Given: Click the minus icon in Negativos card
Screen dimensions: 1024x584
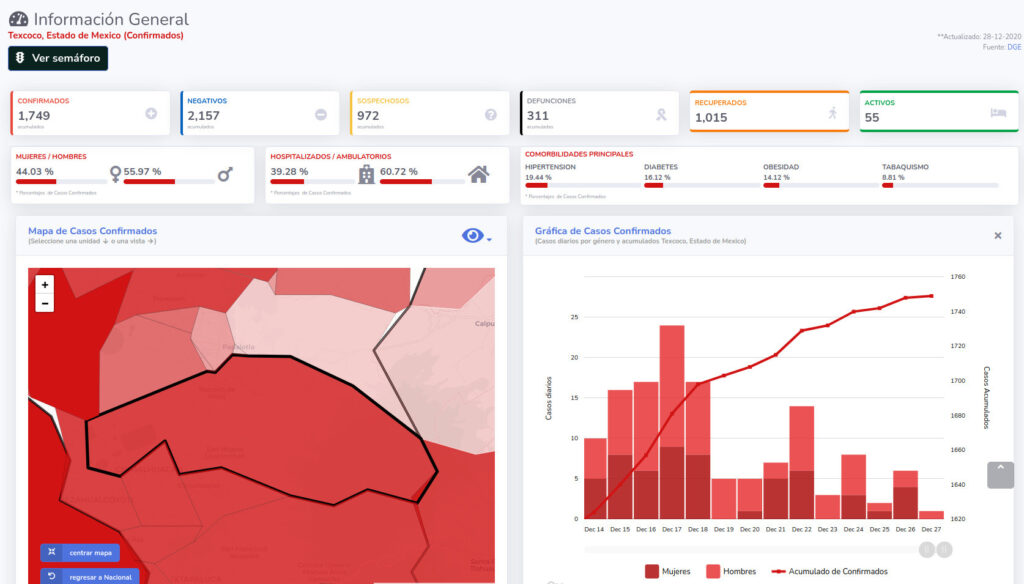Looking at the screenshot, I should point(321,115).
